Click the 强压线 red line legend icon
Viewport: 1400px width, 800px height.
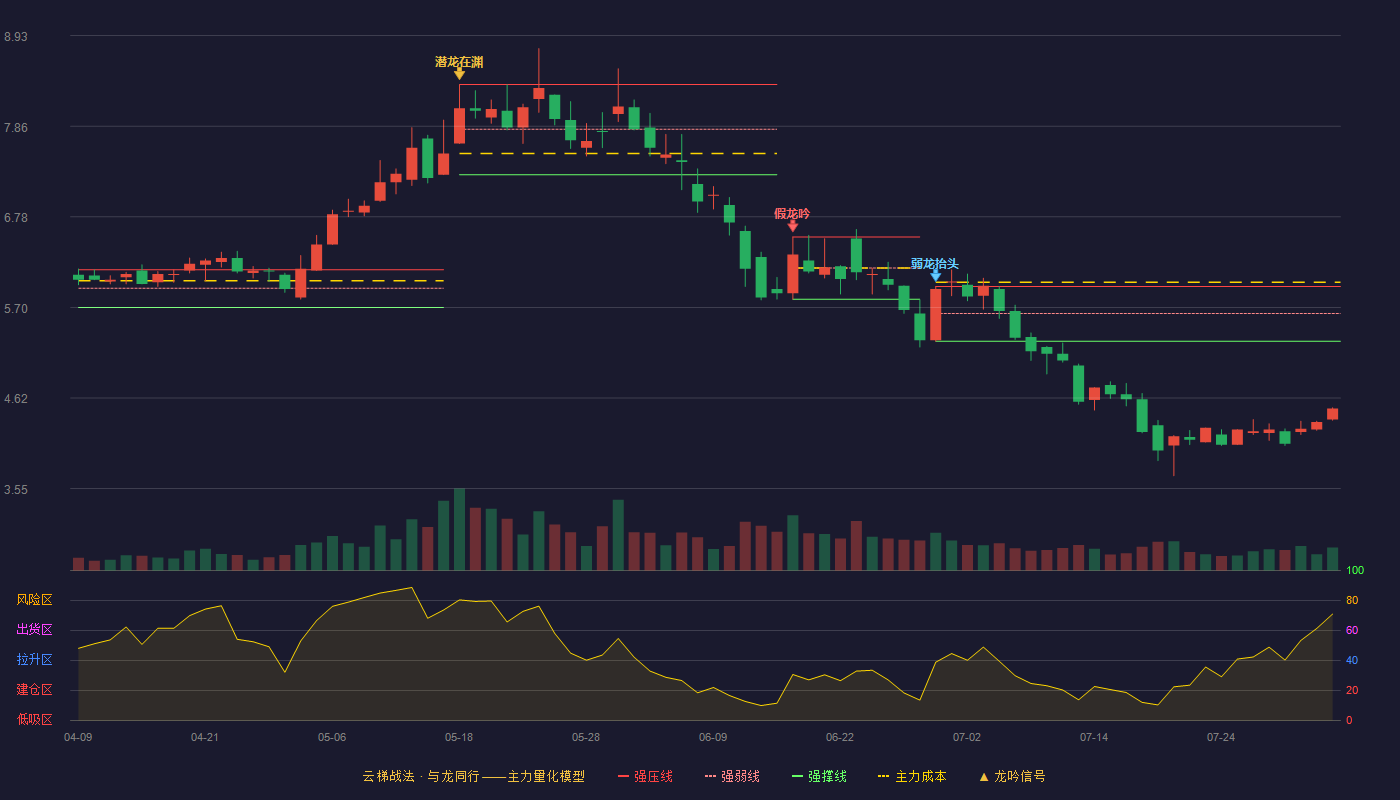(624, 776)
